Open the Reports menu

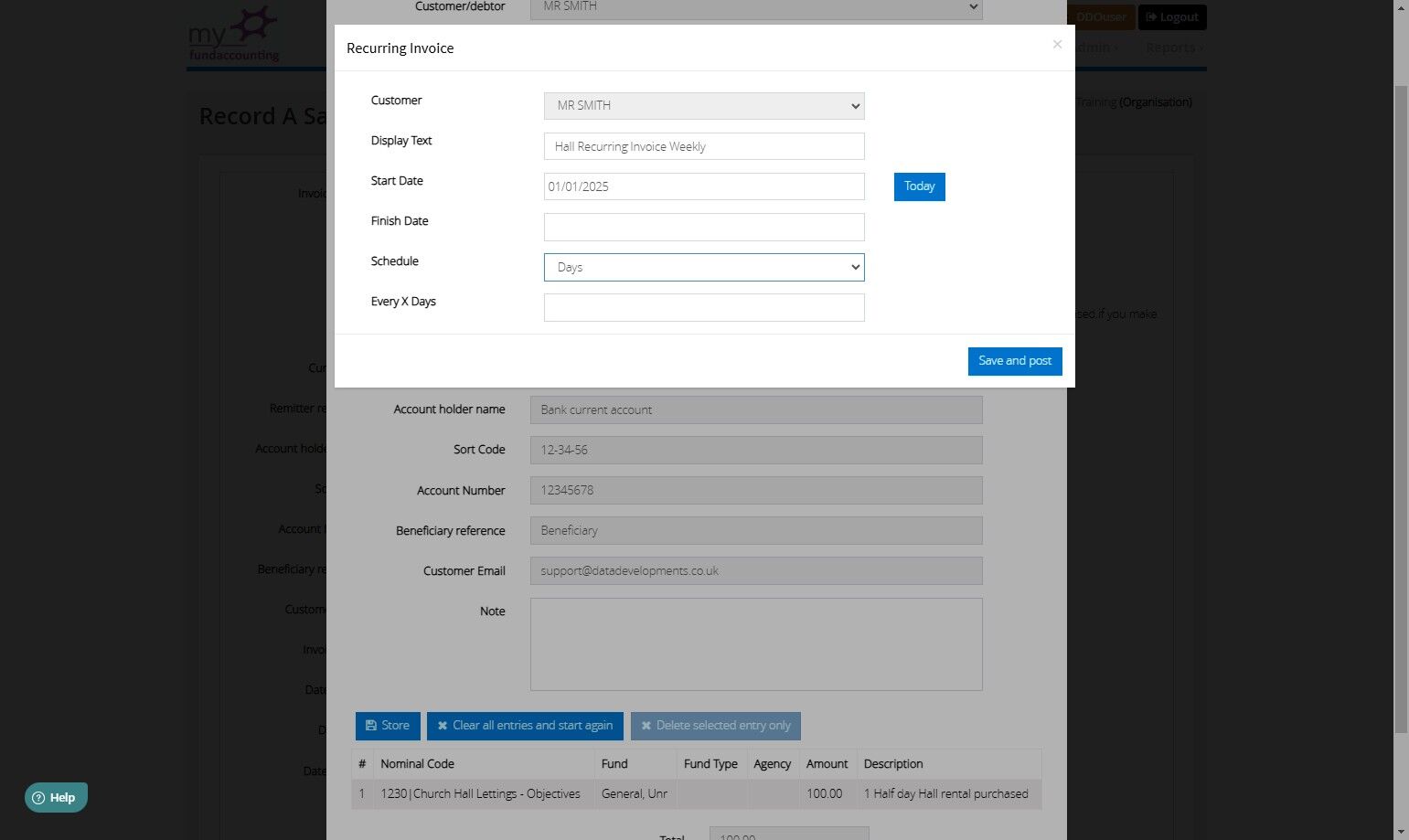(1174, 48)
